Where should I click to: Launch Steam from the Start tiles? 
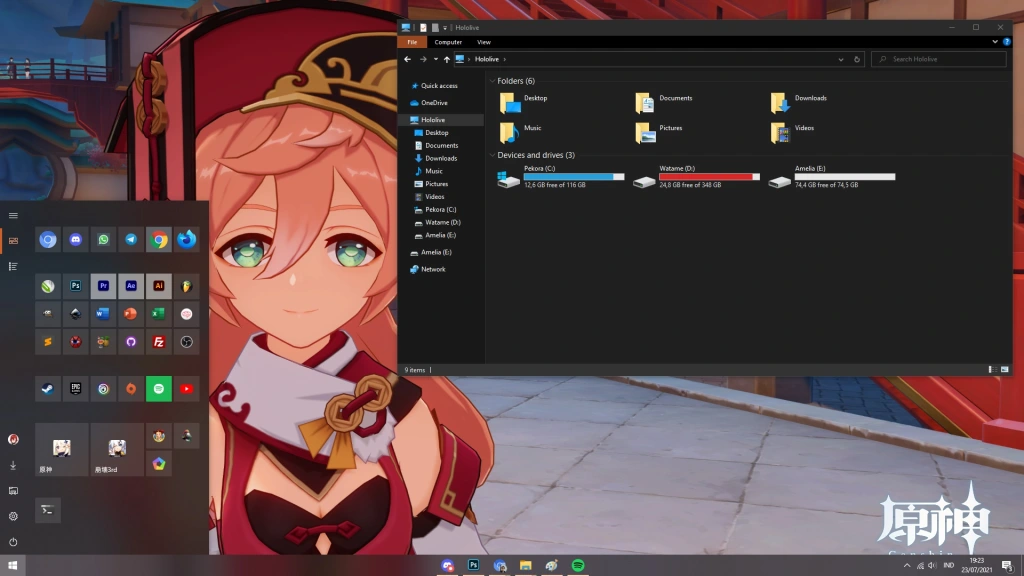click(x=48, y=389)
